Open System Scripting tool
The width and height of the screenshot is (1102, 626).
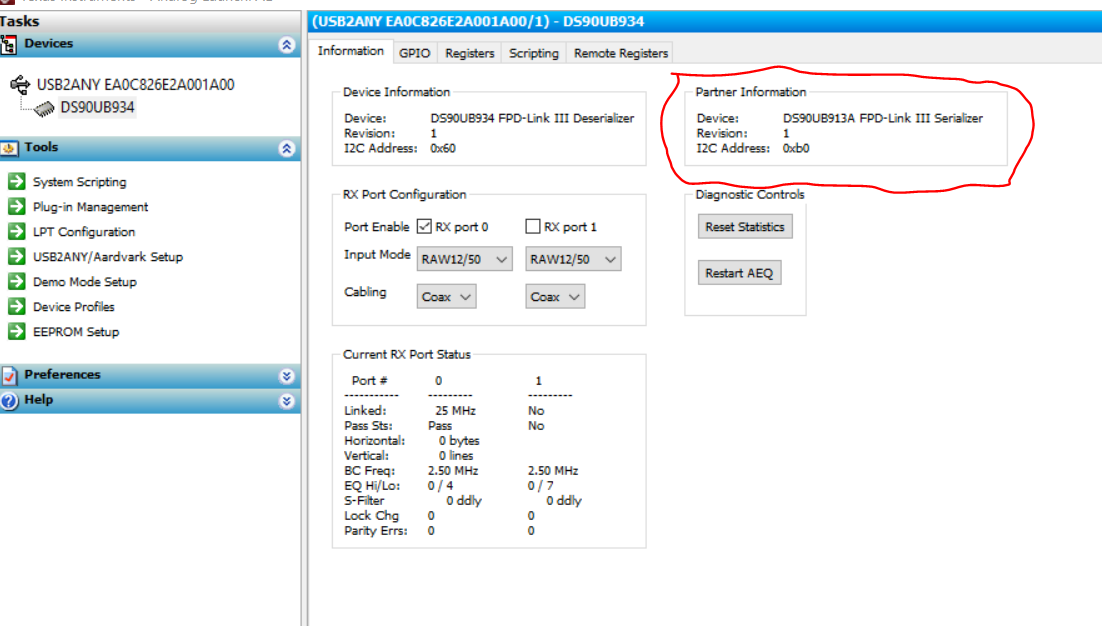coord(79,182)
